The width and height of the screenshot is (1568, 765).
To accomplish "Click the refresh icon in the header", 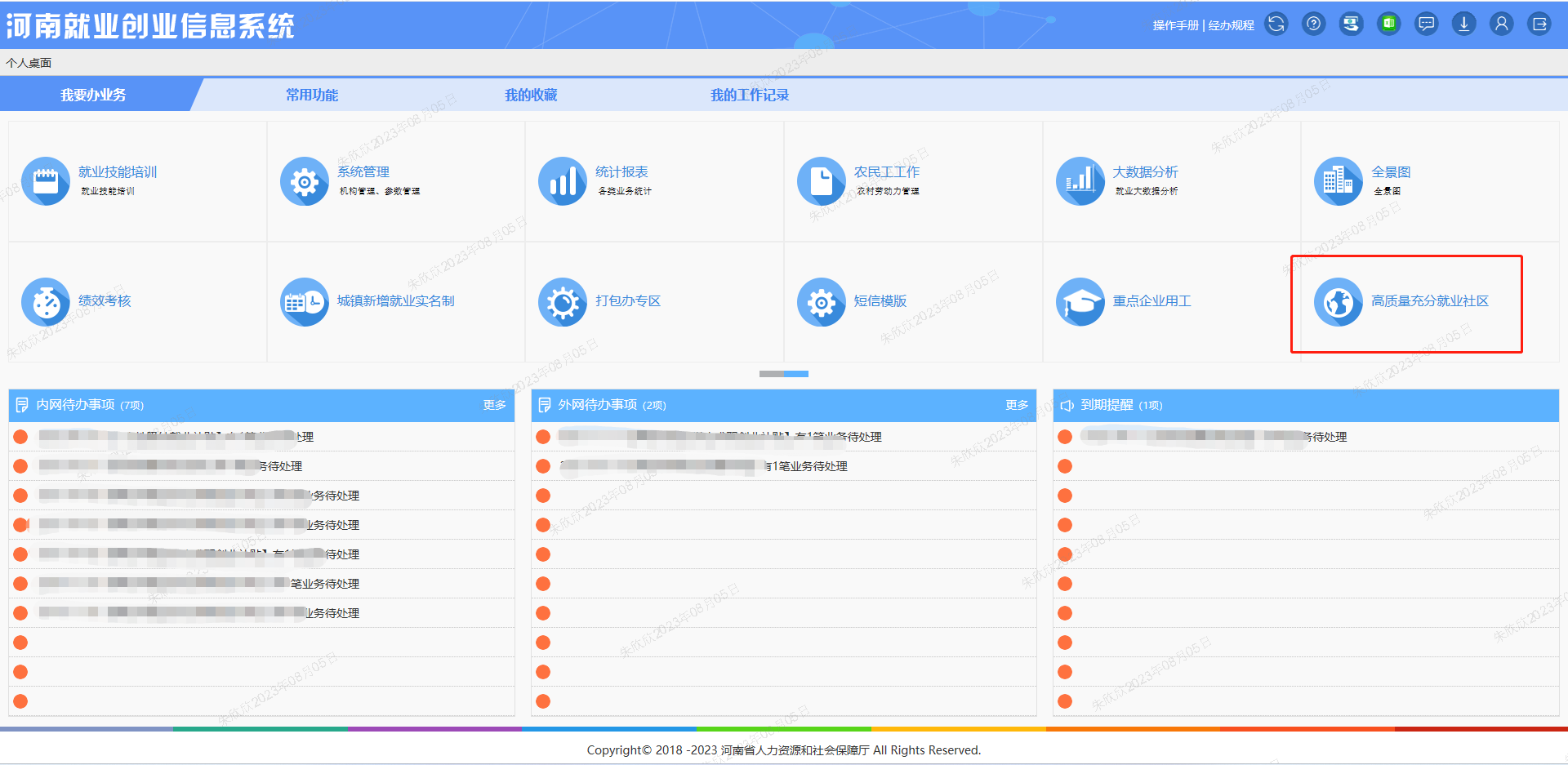I will (x=1276, y=24).
